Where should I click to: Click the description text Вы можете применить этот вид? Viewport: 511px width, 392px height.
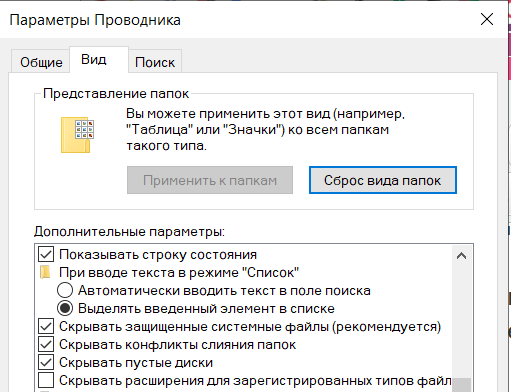(x=265, y=130)
